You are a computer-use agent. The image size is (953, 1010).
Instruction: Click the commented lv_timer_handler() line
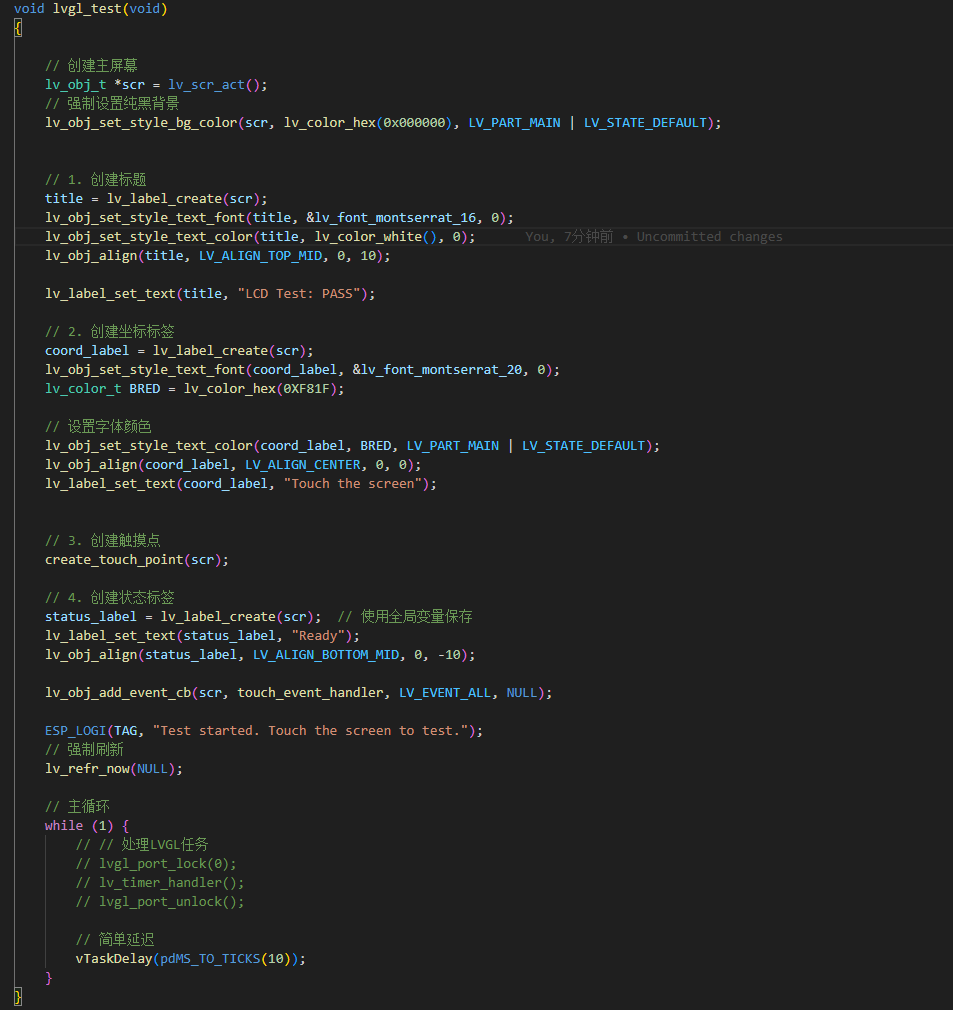[x=160, y=883]
